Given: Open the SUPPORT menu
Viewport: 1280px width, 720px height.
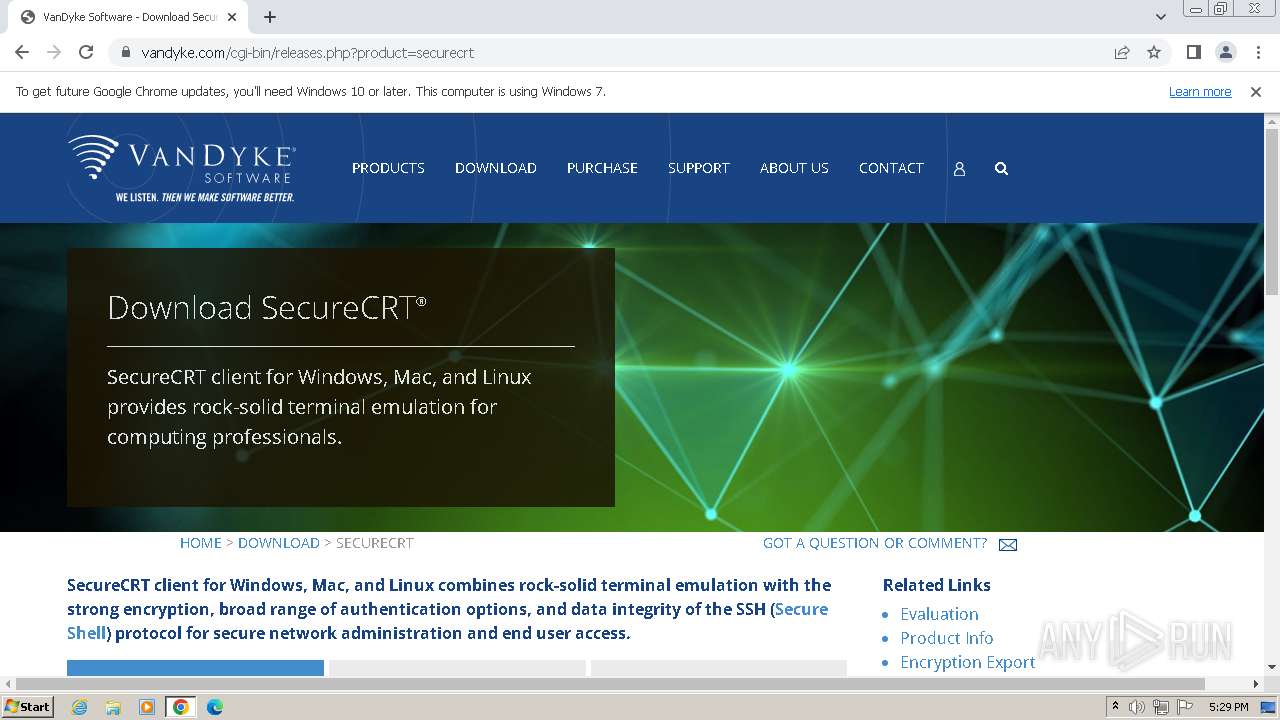Looking at the screenshot, I should (699, 168).
